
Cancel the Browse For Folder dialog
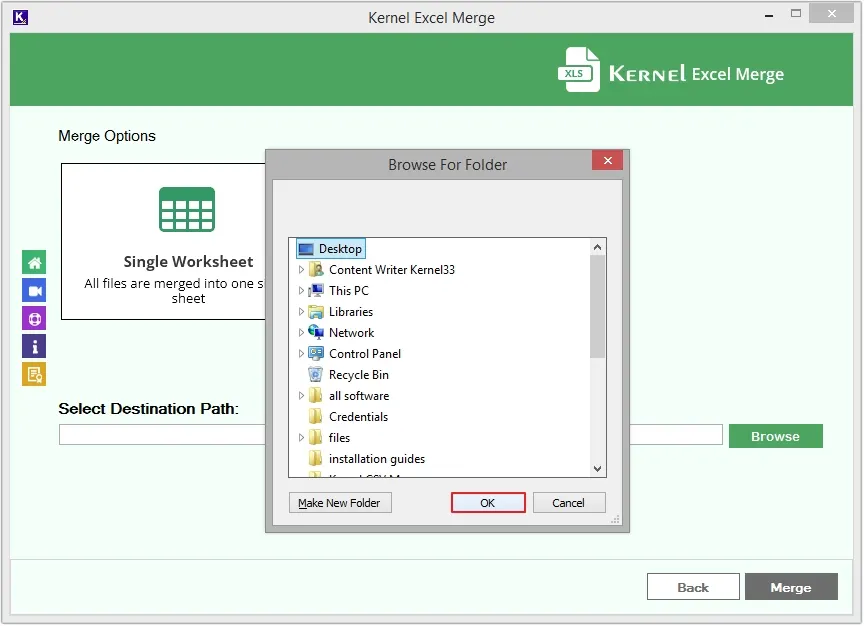(569, 503)
